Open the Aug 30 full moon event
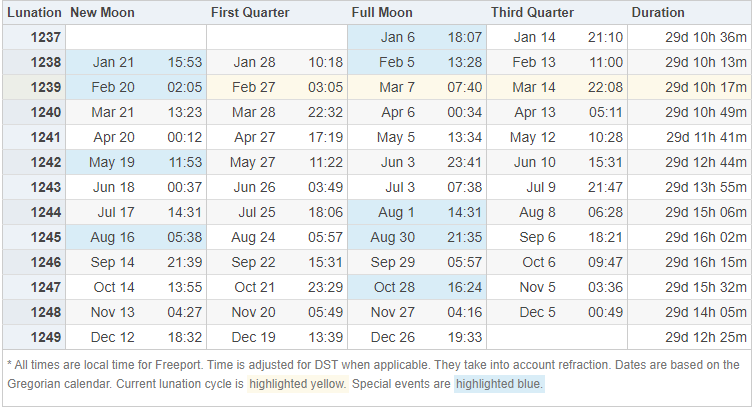754x415 pixels. pyautogui.click(x=390, y=237)
